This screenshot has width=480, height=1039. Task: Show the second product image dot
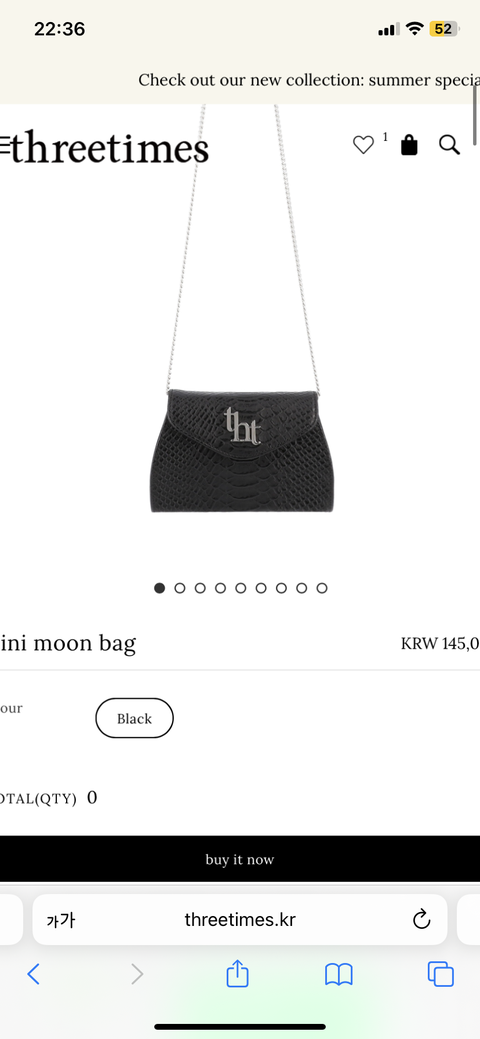[x=180, y=588]
